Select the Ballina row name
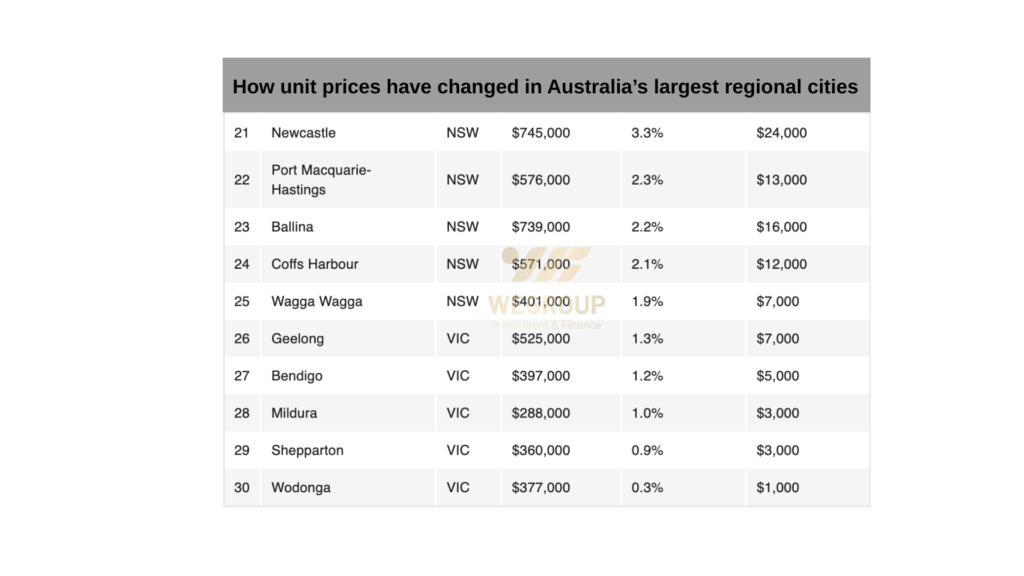The height and width of the screenshot is (576, 1024). point(292,227)
